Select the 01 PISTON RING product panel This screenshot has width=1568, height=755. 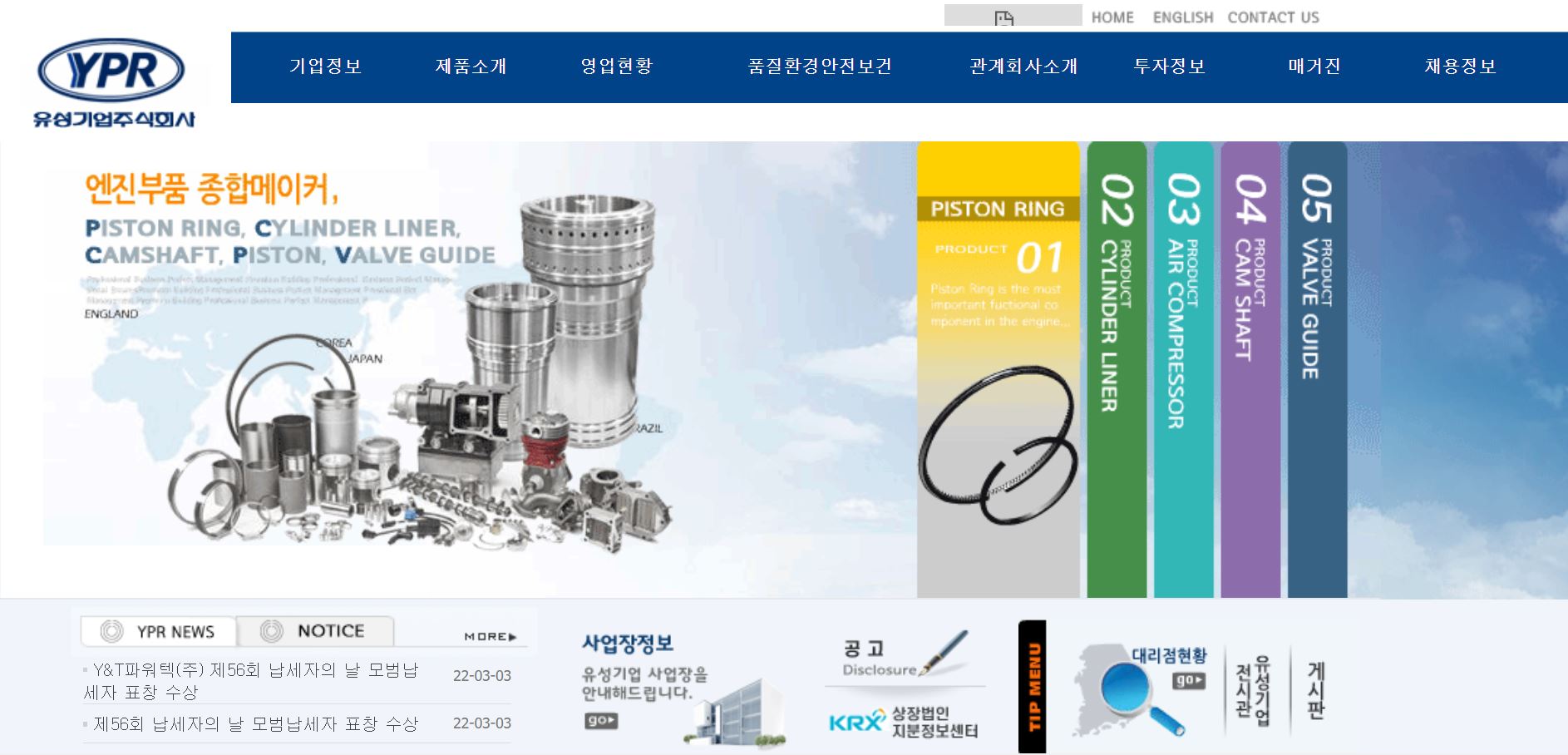(998, 369)
